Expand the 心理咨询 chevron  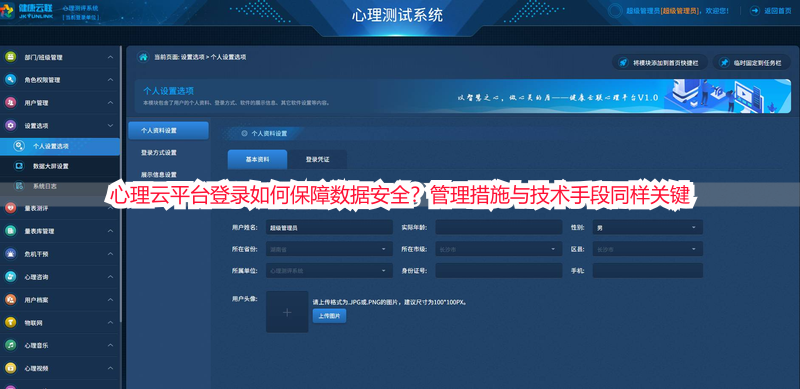coord(110,277)
